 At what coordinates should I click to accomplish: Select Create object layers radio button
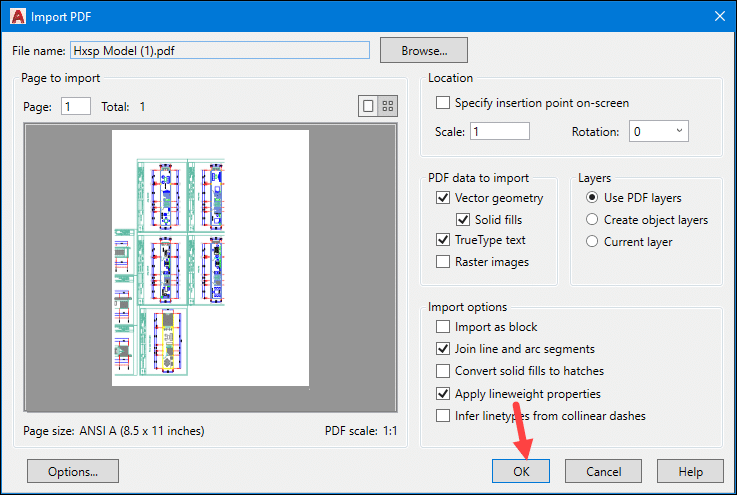pos(593,220)
